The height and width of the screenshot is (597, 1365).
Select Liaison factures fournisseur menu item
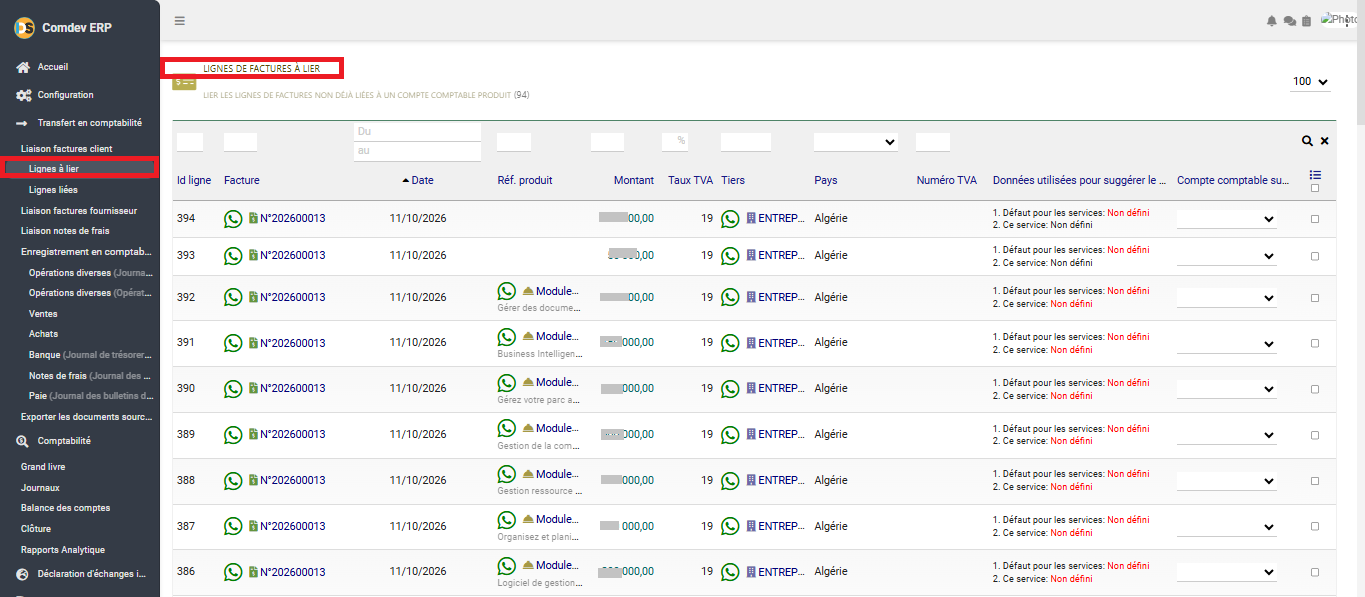coord(79,211)
